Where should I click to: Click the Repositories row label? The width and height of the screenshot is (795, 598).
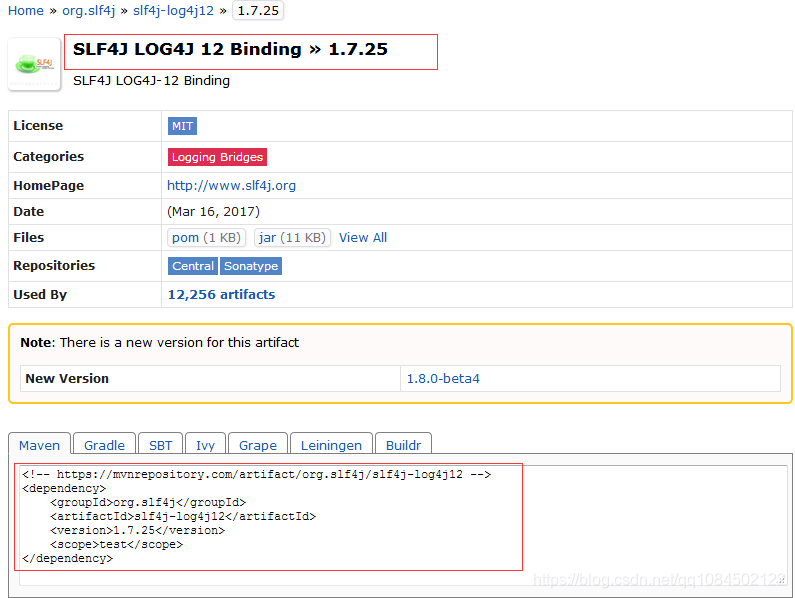(54, 266)
